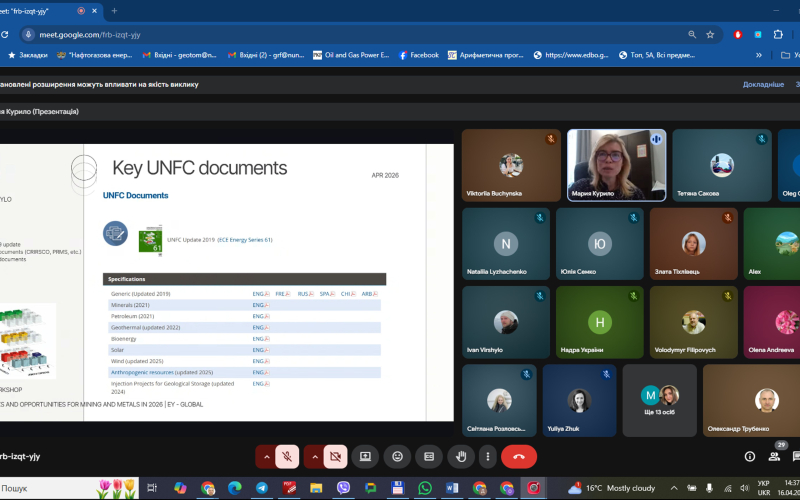
Task: Switch the УКР keyboard language indicator
Action: point(764,488)
